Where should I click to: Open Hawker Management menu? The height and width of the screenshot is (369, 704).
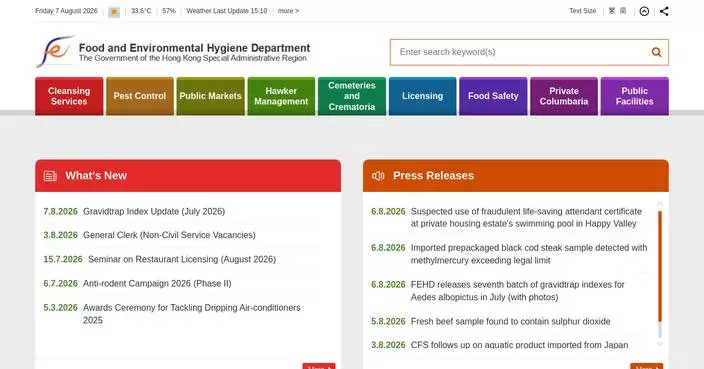[x=281, y=96]
